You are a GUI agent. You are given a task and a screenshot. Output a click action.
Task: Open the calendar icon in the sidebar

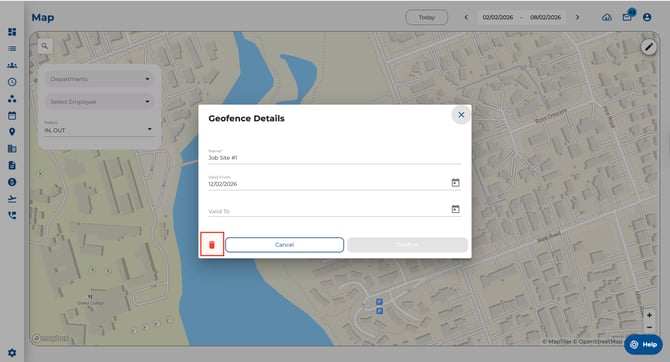point(12,115)
